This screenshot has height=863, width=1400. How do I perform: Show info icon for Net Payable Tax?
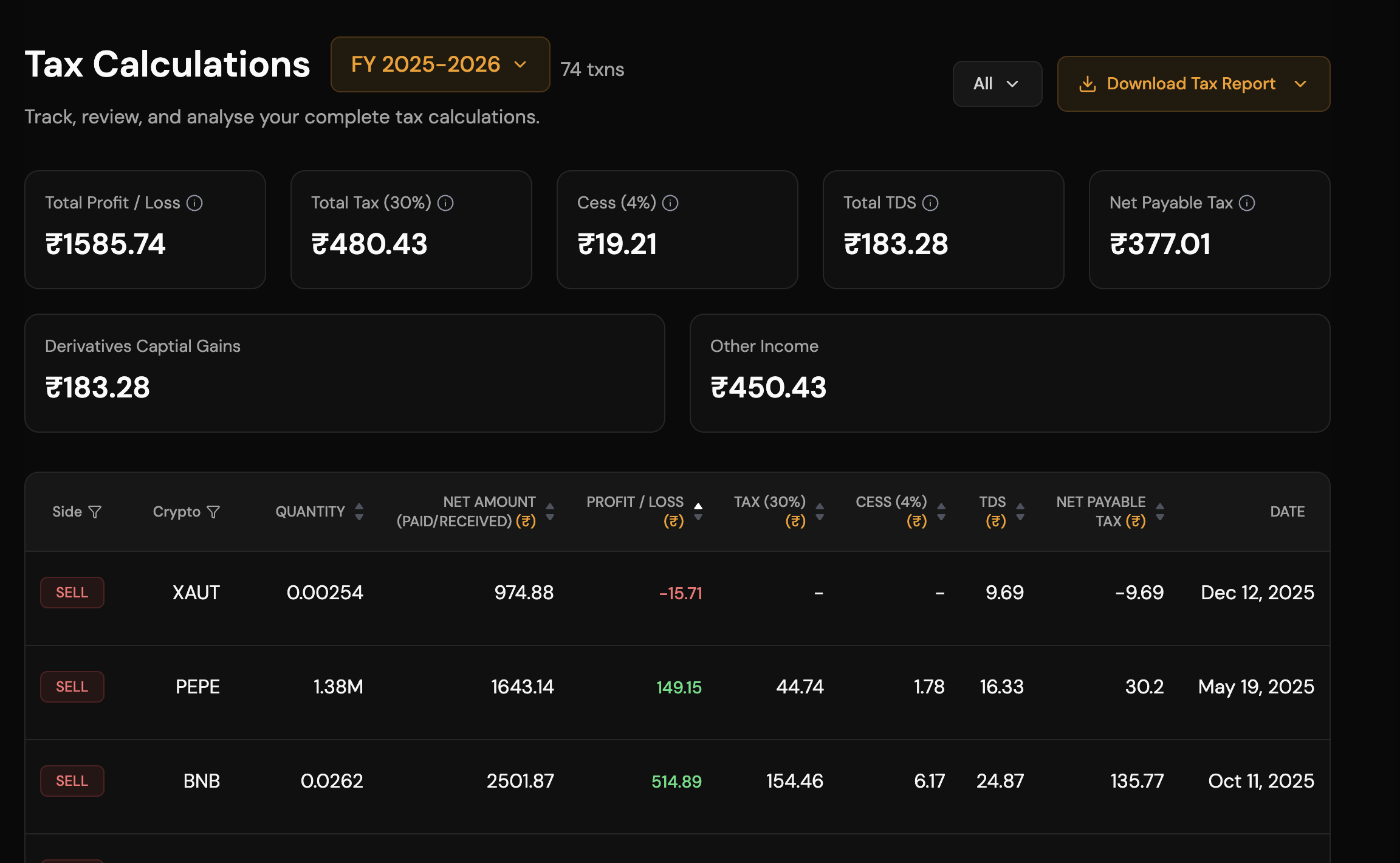(x=1247, y=203)
